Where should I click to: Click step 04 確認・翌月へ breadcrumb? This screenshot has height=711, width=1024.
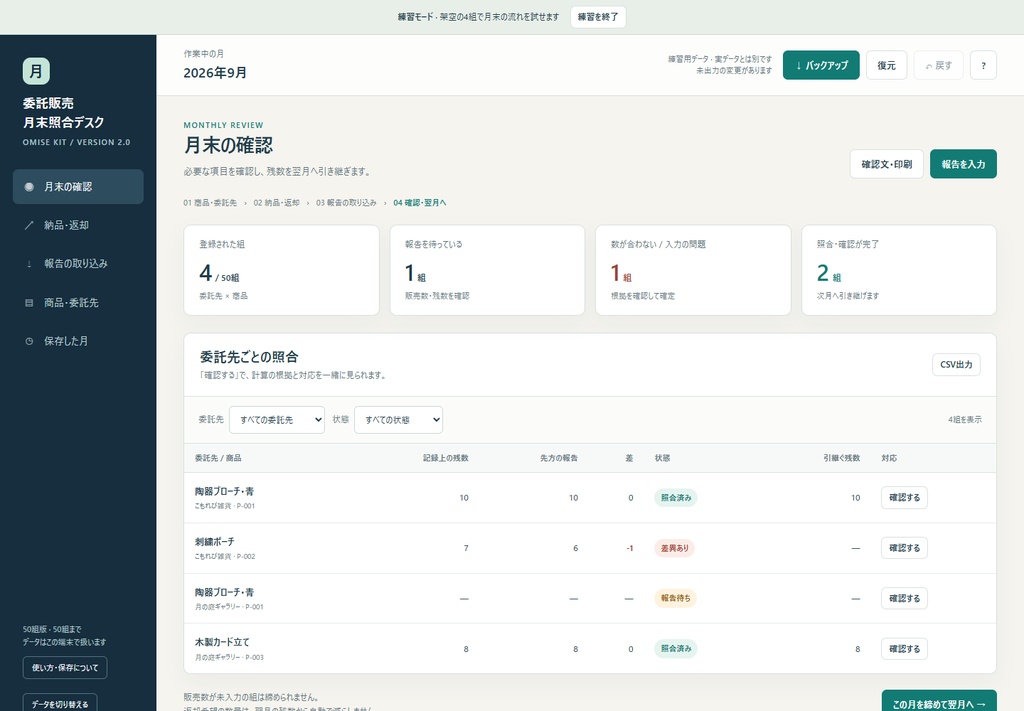pos(420,203)
